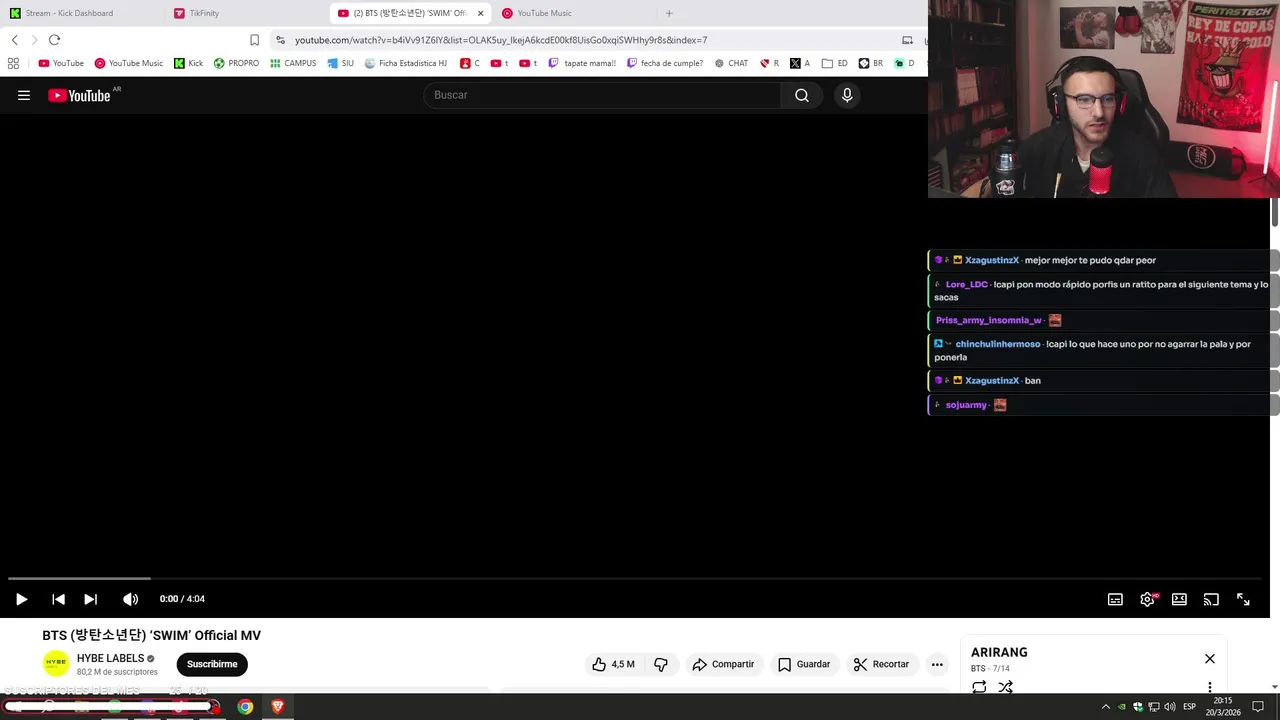
Task: Subscribe with Suscribirme button
Action: [x=212, y=664]
